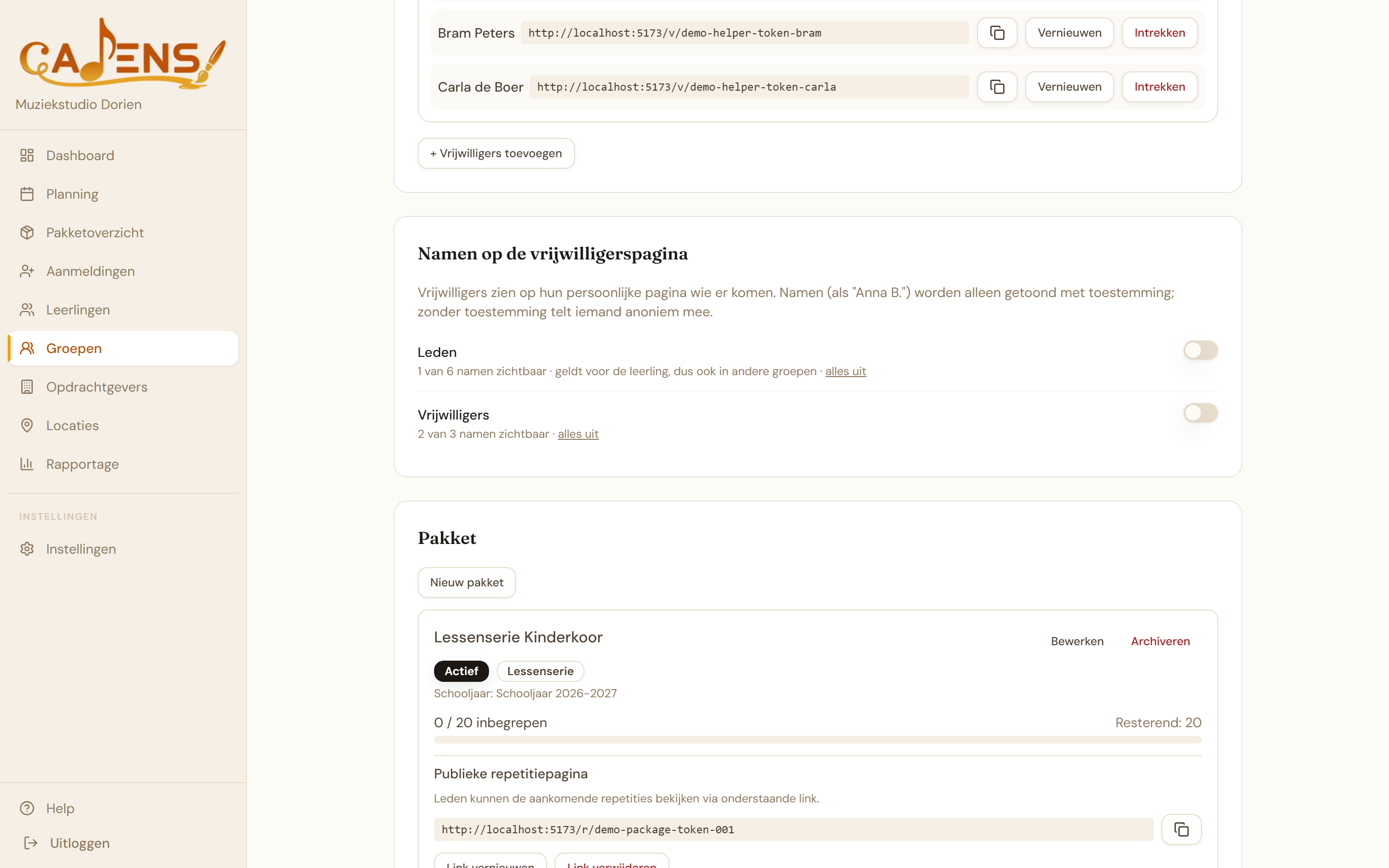
Task: Open the Rapportage menu item
Action: pyautogui.click(x=123, y=464)
